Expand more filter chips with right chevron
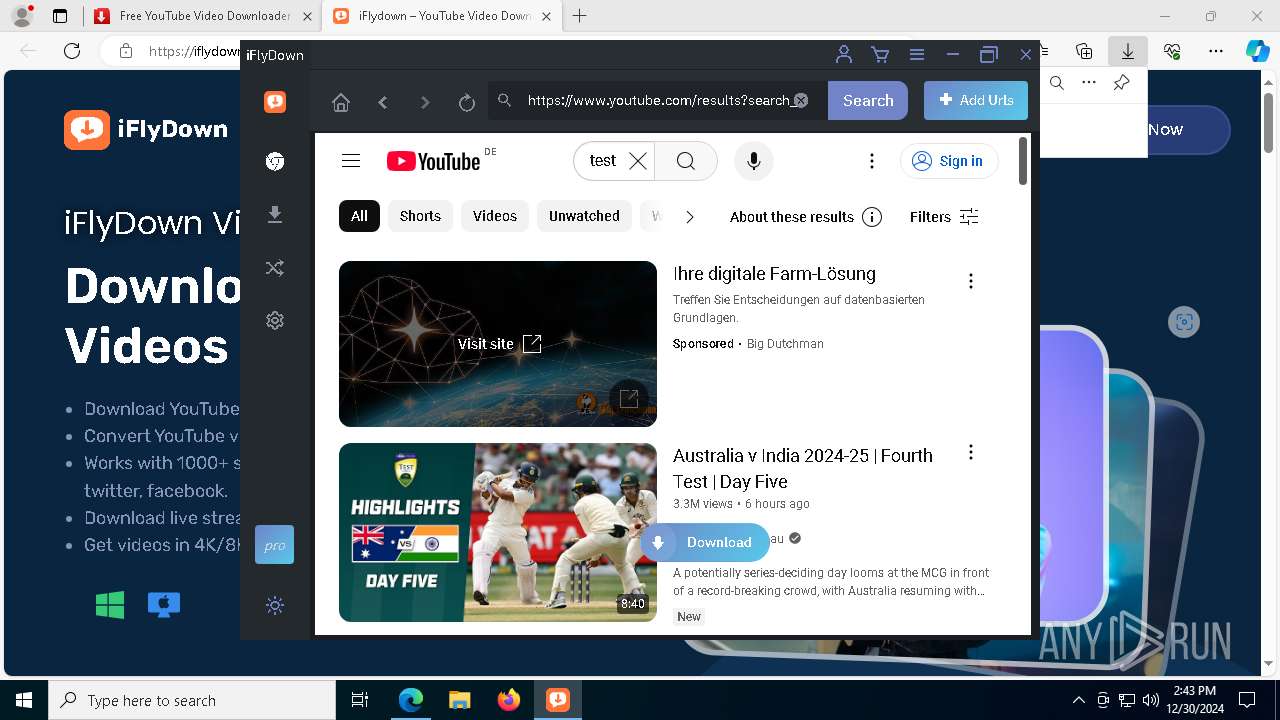This screenshot has height=720, width=1280. 690,217
